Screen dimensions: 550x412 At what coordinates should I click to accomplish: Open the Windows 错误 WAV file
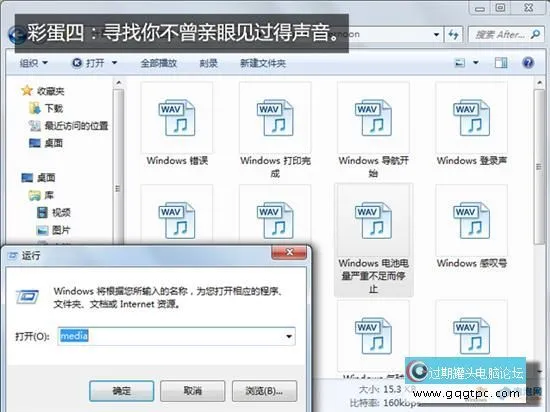tap(177, 124)
